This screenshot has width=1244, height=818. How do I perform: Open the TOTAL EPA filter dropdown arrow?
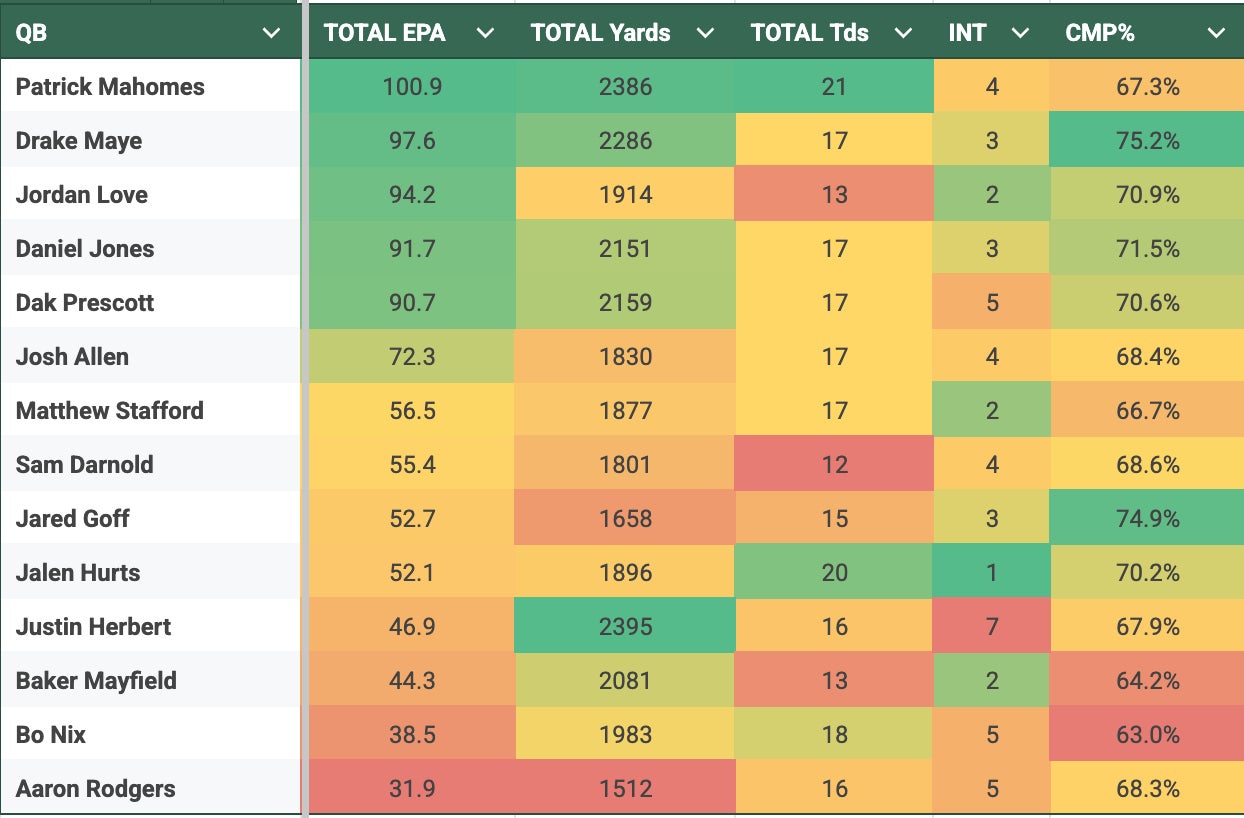click(485, 33)
